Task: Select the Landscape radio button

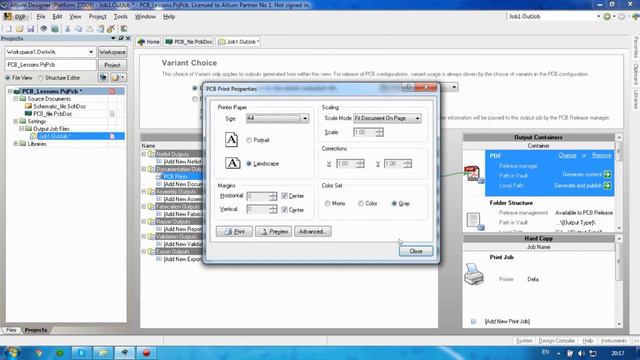Action: coord(249,164)
